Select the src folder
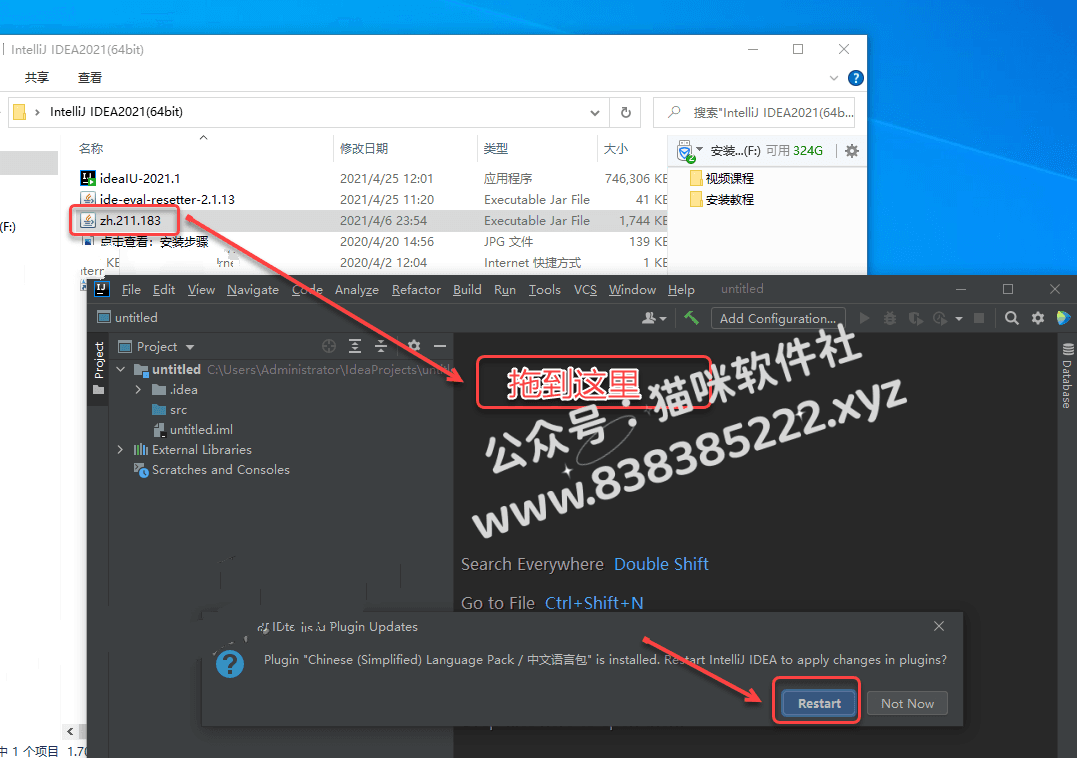Viewport: 1077px width, 758px height. [x=170, y=410]
